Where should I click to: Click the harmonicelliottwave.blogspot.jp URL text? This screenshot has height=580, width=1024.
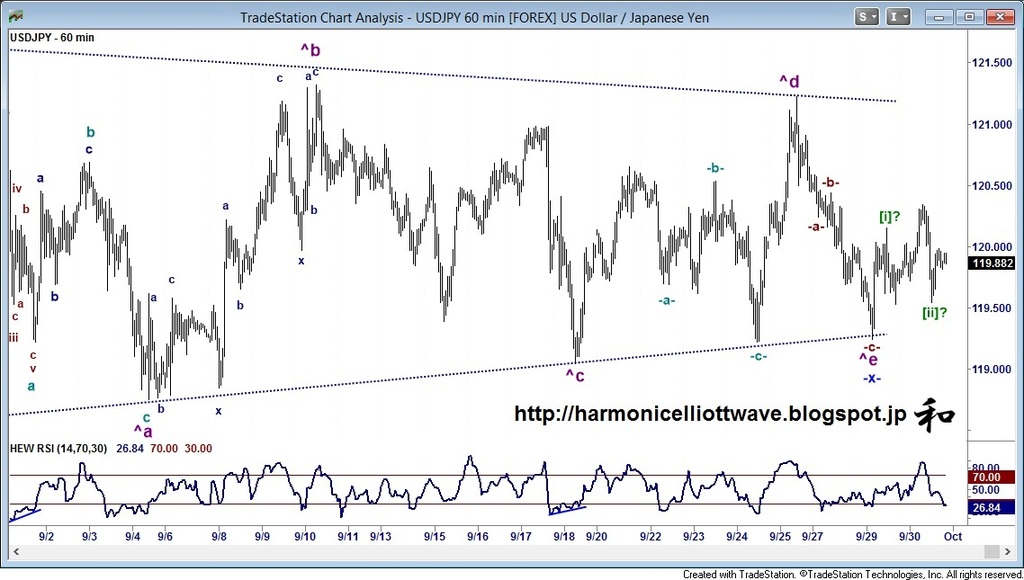click(709, 413)
